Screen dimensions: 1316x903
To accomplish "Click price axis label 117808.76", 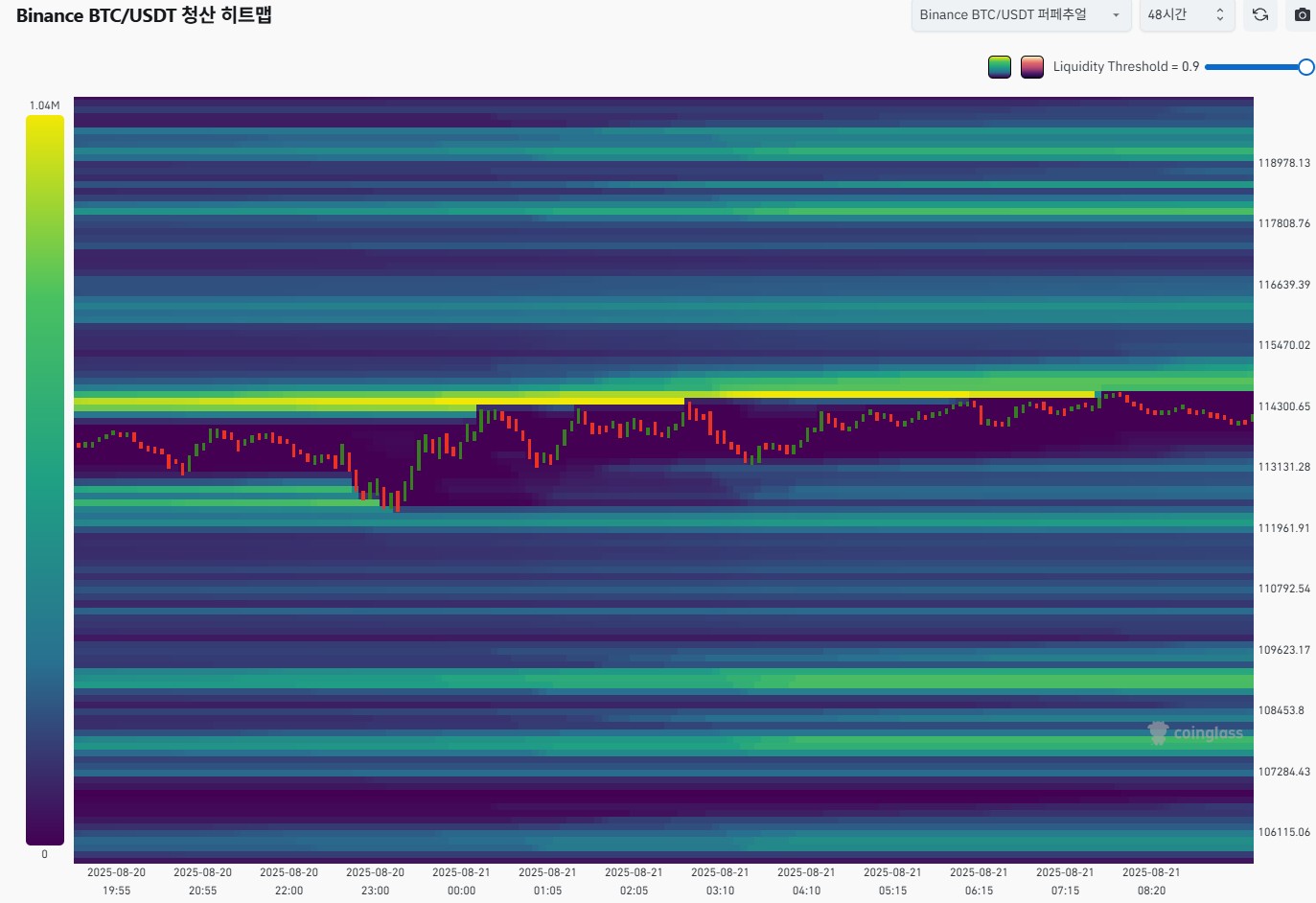I will [x=1284, y=223].
